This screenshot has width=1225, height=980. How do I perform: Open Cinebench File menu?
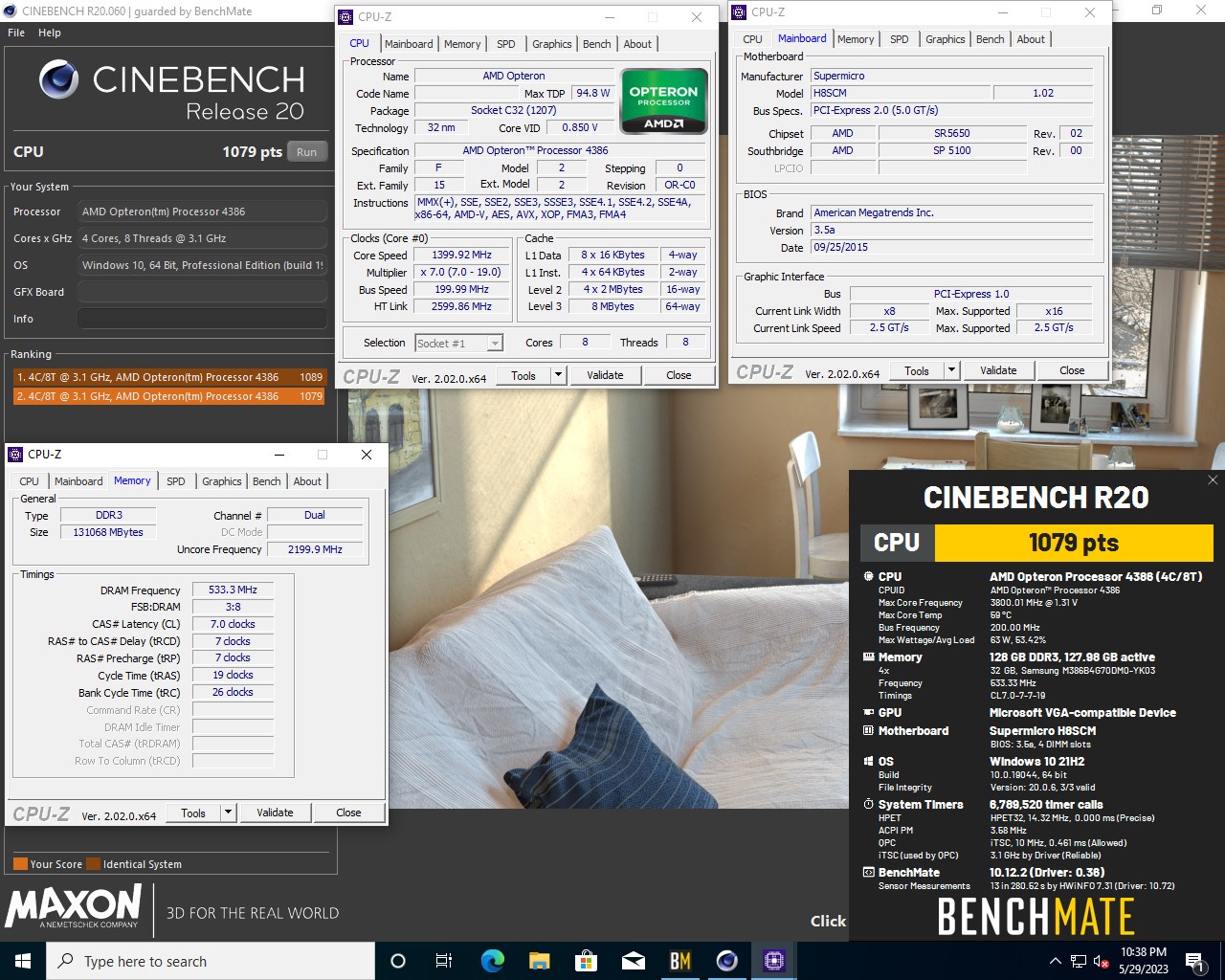16,33
